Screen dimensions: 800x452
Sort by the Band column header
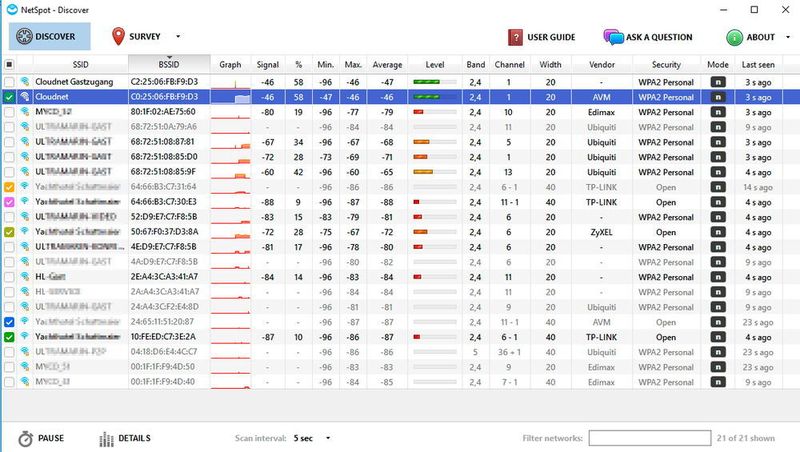tap(476, 64)
